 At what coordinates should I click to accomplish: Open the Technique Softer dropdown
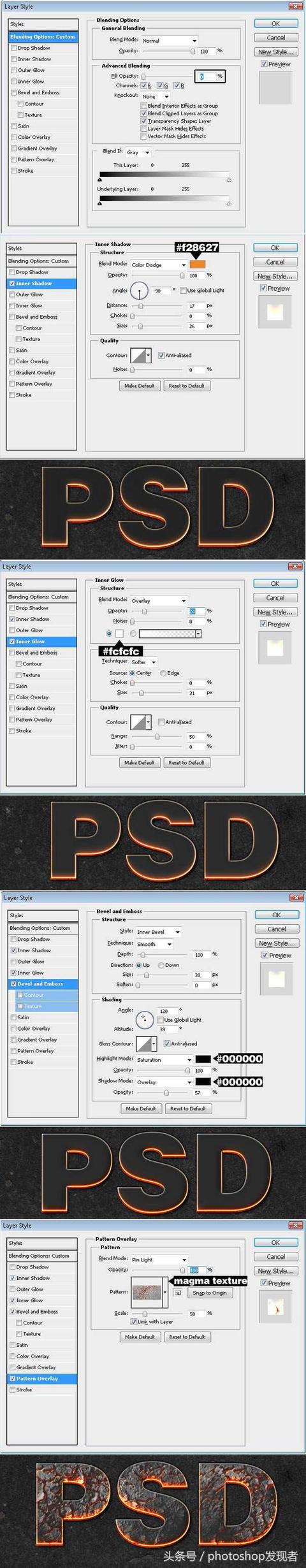[143, 662]
